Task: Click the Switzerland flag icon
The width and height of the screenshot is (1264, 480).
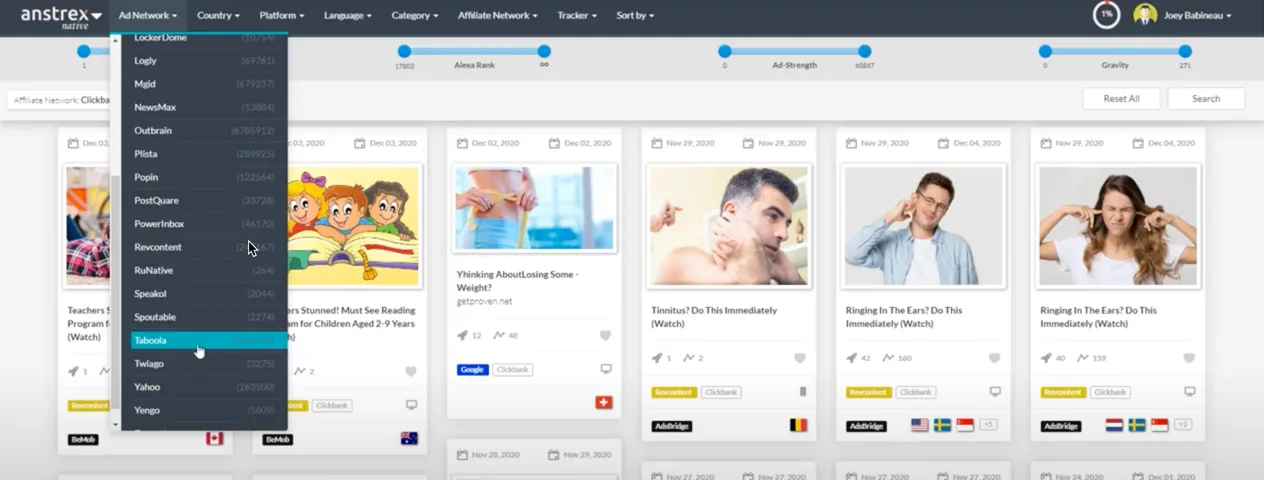Action: [x=603, y=402]
